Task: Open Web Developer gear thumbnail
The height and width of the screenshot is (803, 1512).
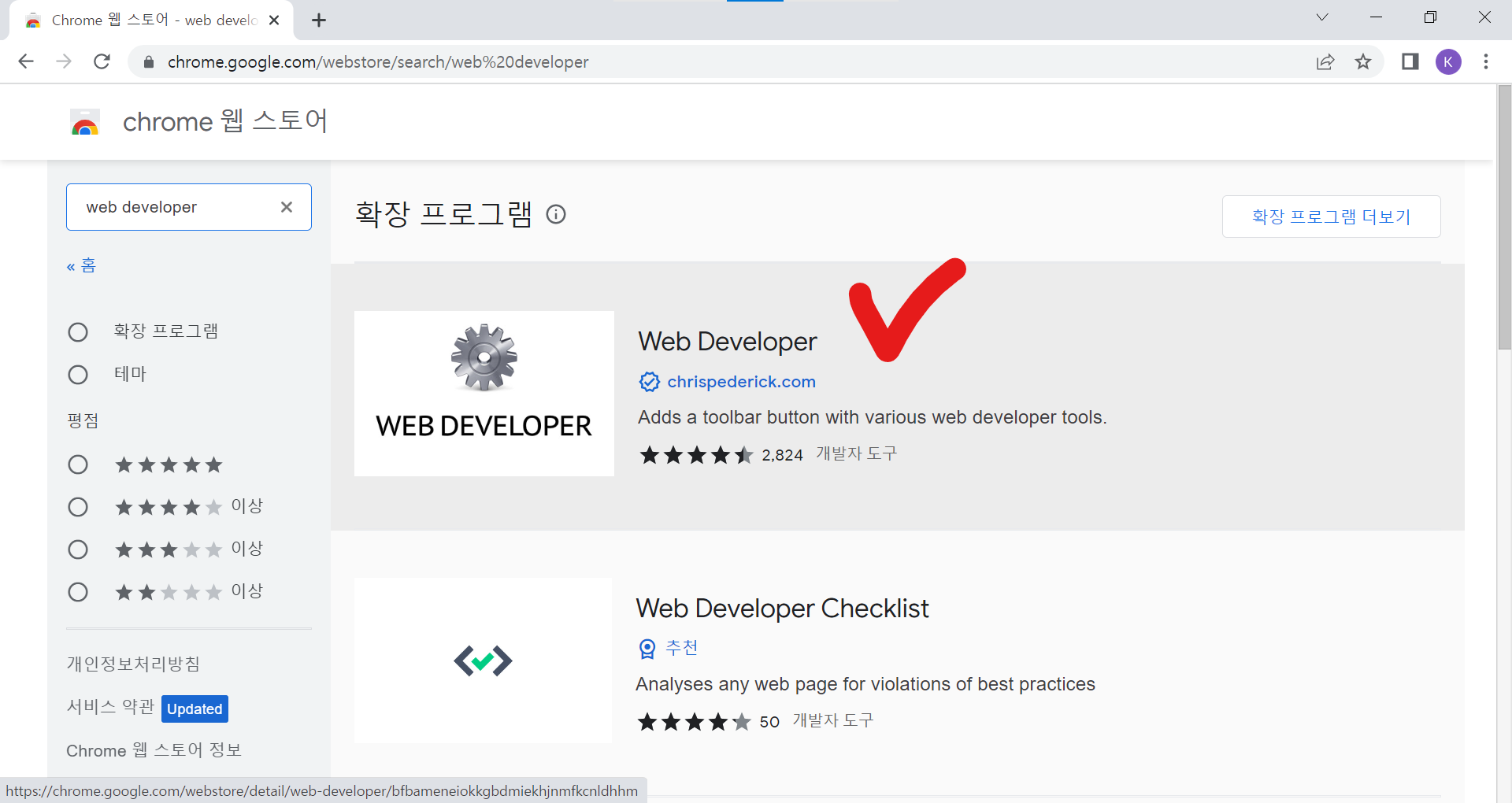Action: point(484,394)
